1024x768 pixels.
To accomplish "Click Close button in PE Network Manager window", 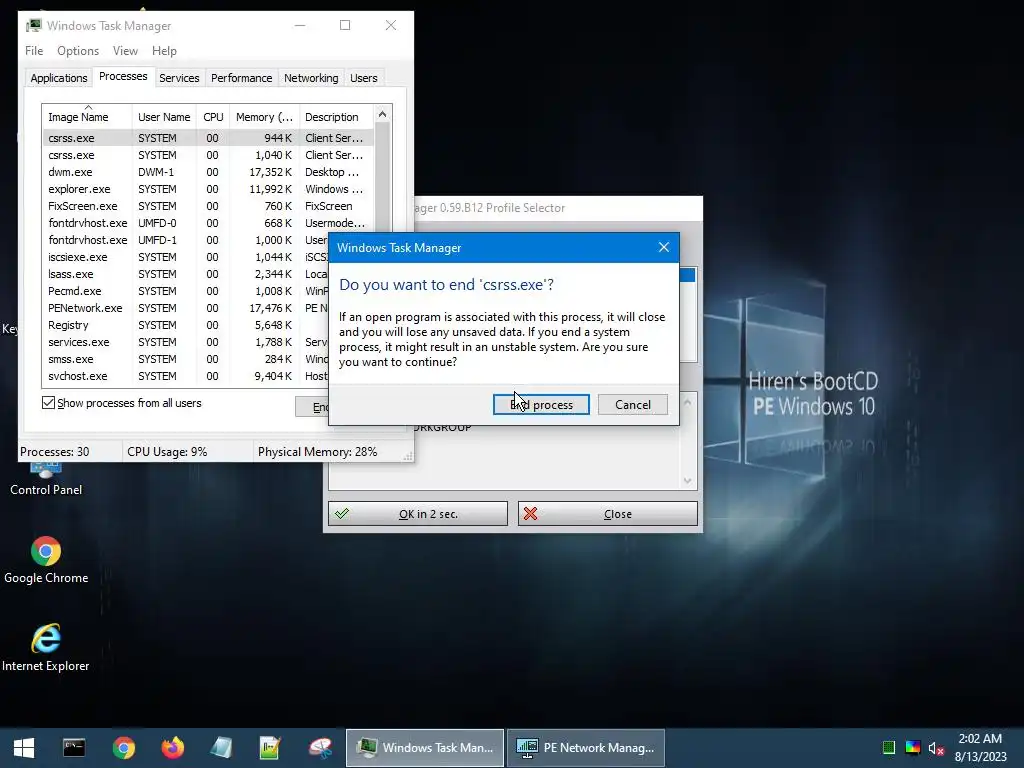I will tap(608, 514).
